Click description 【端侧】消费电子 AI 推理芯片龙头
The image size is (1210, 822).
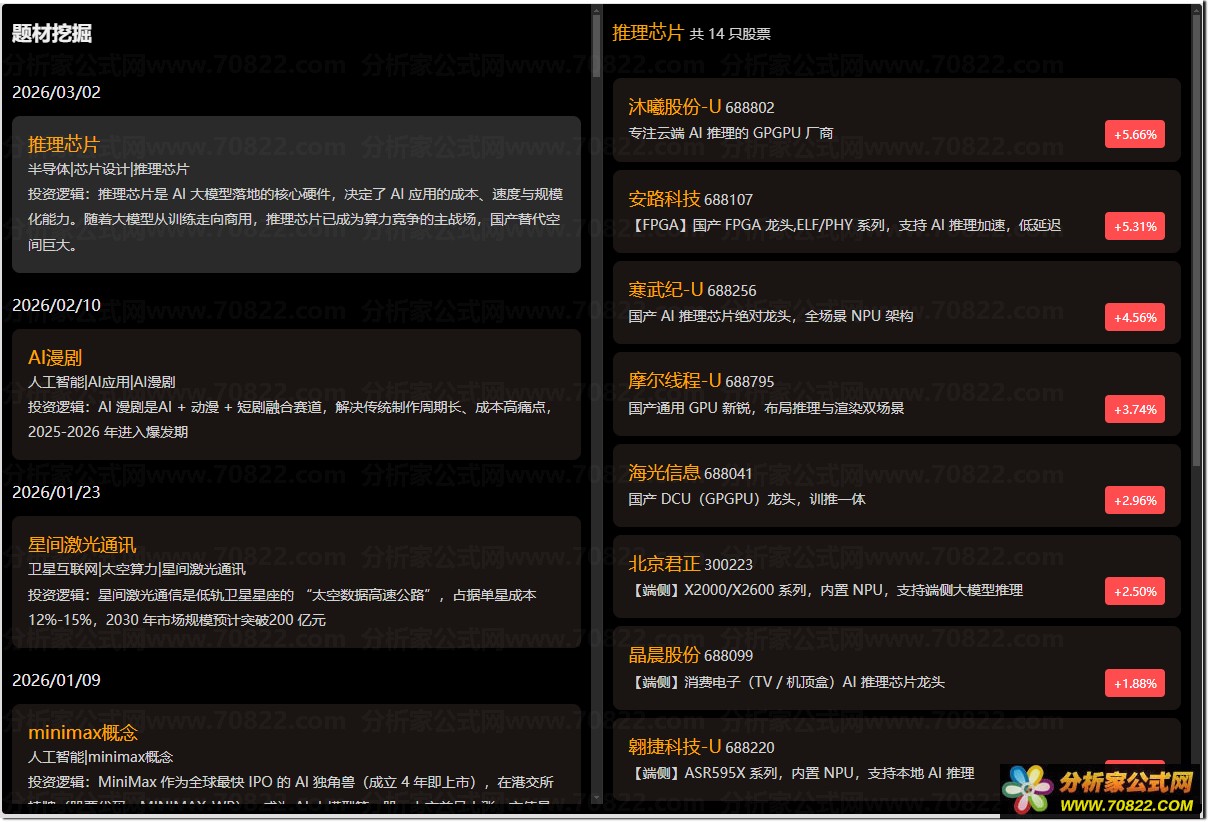click(x=787, y=682)
